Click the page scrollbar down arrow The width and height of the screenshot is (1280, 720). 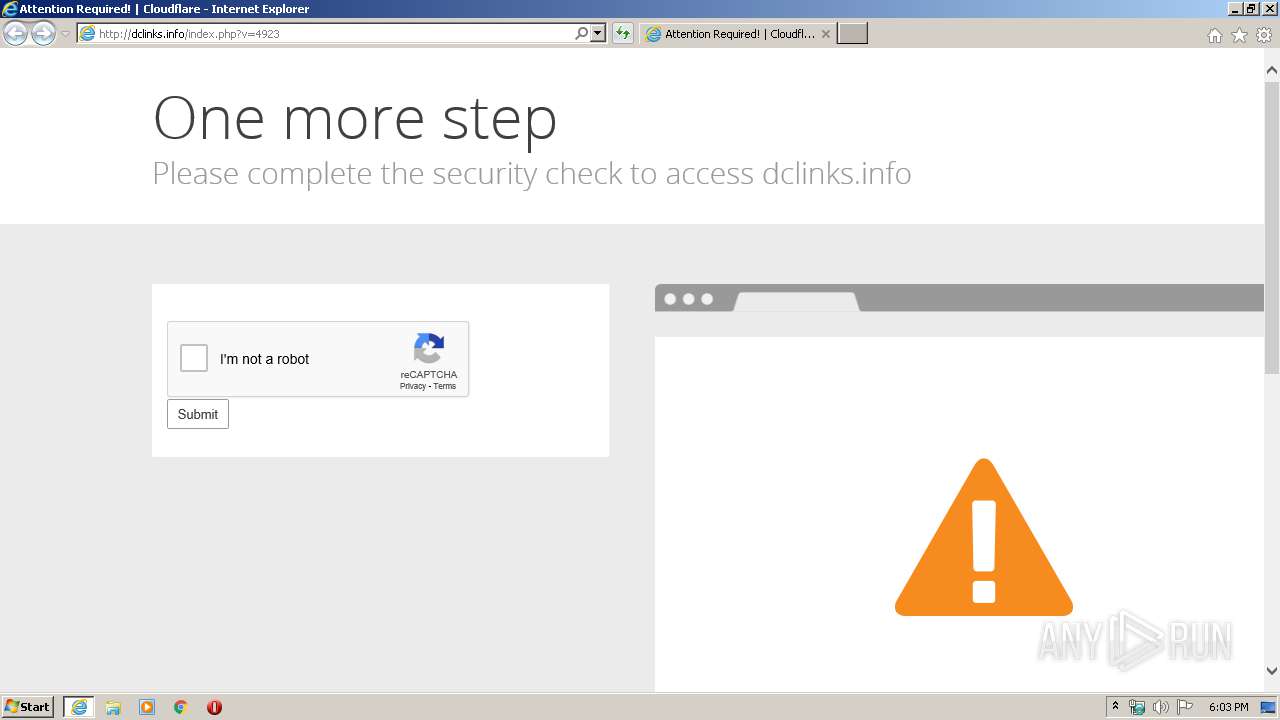coord(1272,671)
